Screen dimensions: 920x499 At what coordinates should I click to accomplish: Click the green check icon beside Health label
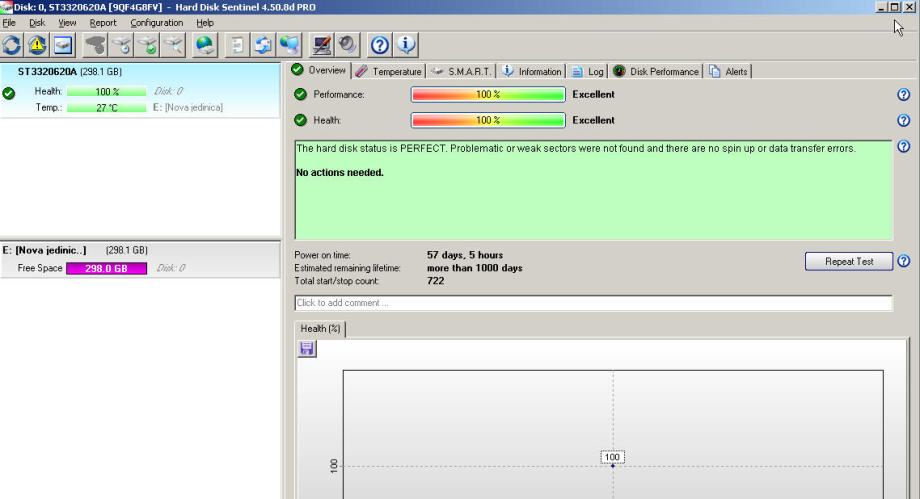click(x=300, y=120)
